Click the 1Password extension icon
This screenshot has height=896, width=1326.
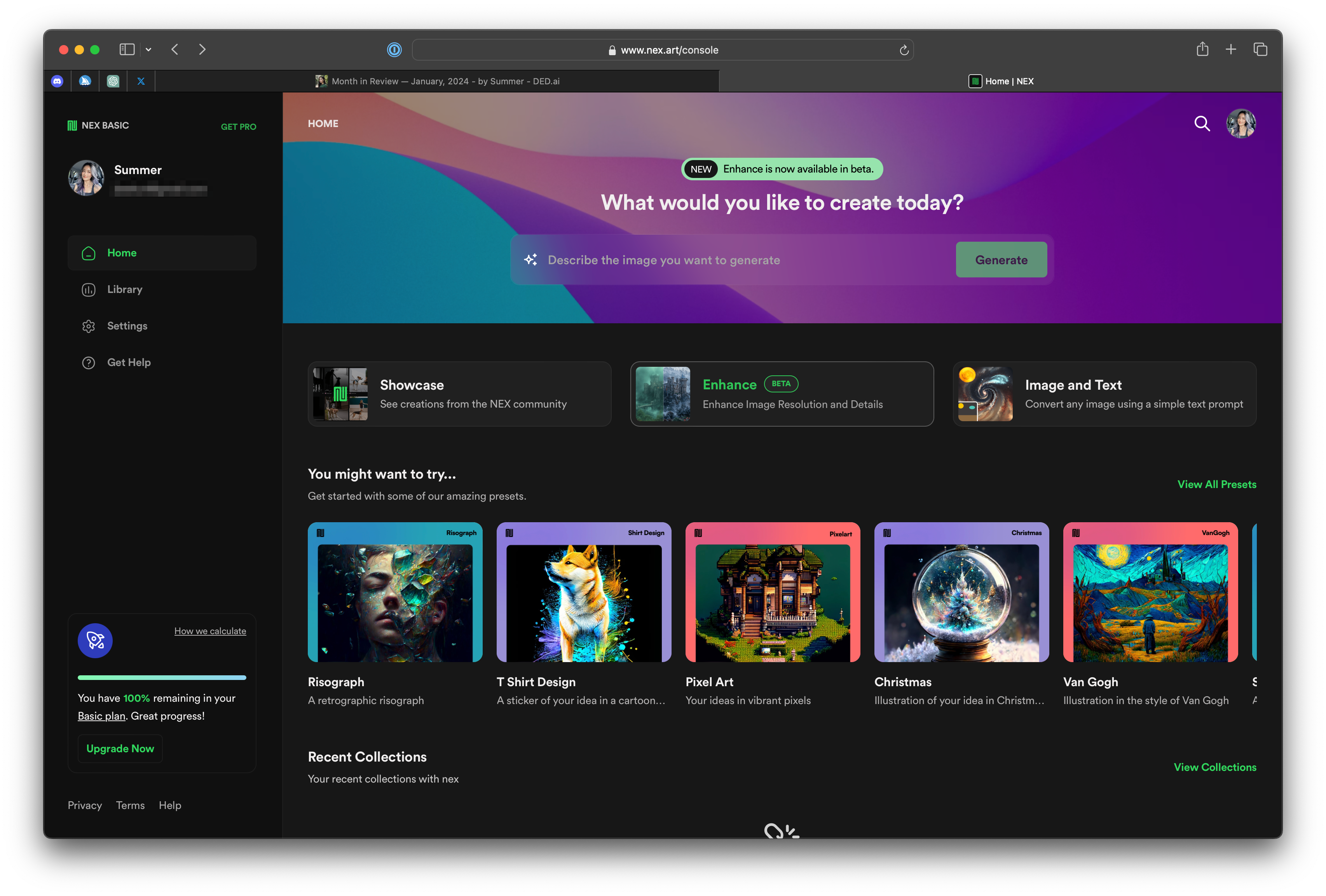tap(394, 50)
